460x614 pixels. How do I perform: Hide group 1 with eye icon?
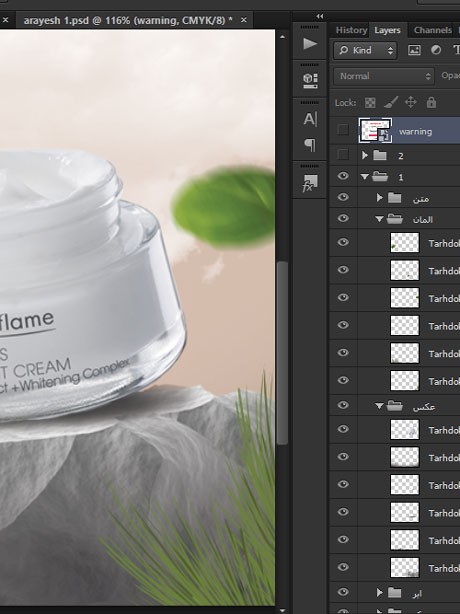pos(343,176)
